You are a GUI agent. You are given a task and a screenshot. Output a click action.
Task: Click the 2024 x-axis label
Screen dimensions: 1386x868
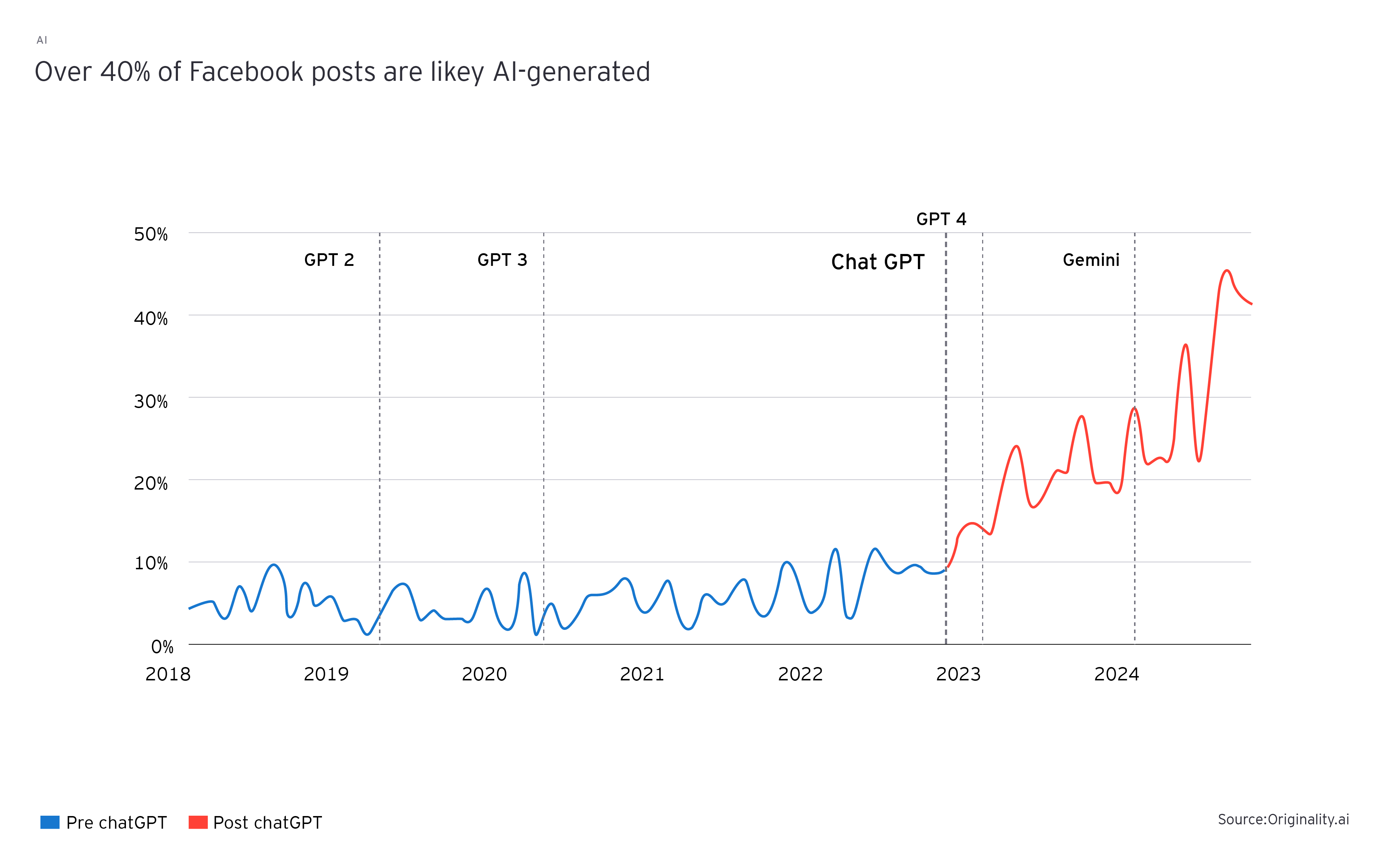1116,674
